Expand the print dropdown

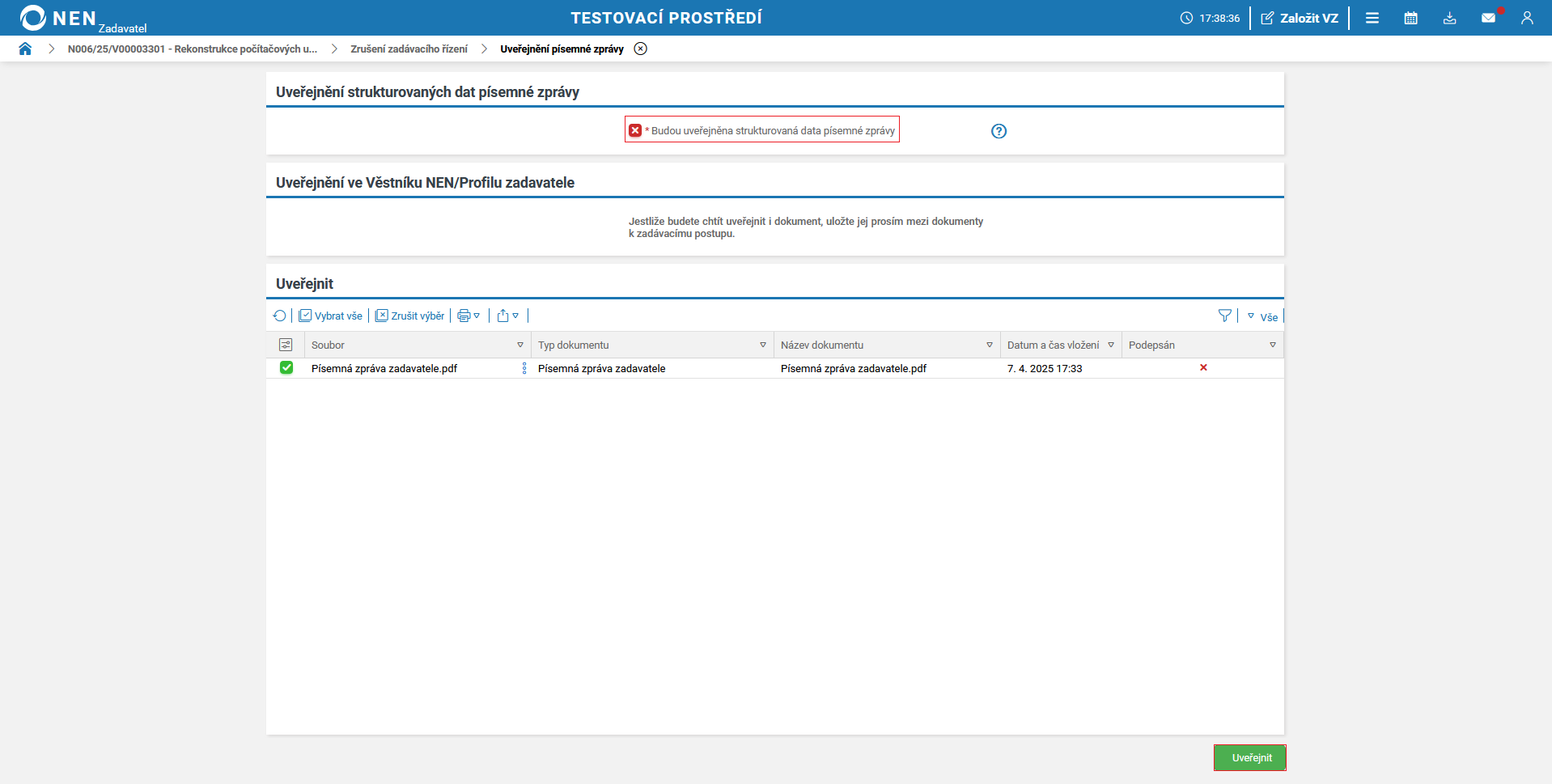469,316
